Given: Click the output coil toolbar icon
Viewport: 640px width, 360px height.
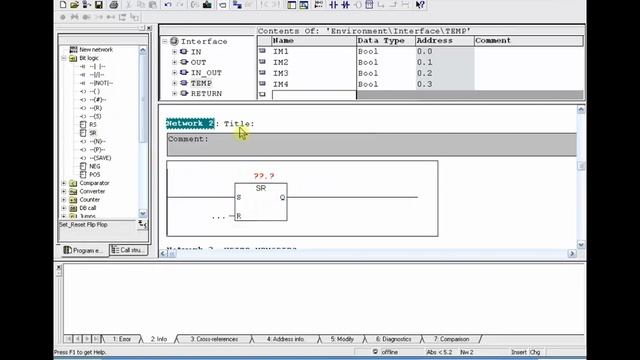Looking at the screenshot, I should click(358, 5).
